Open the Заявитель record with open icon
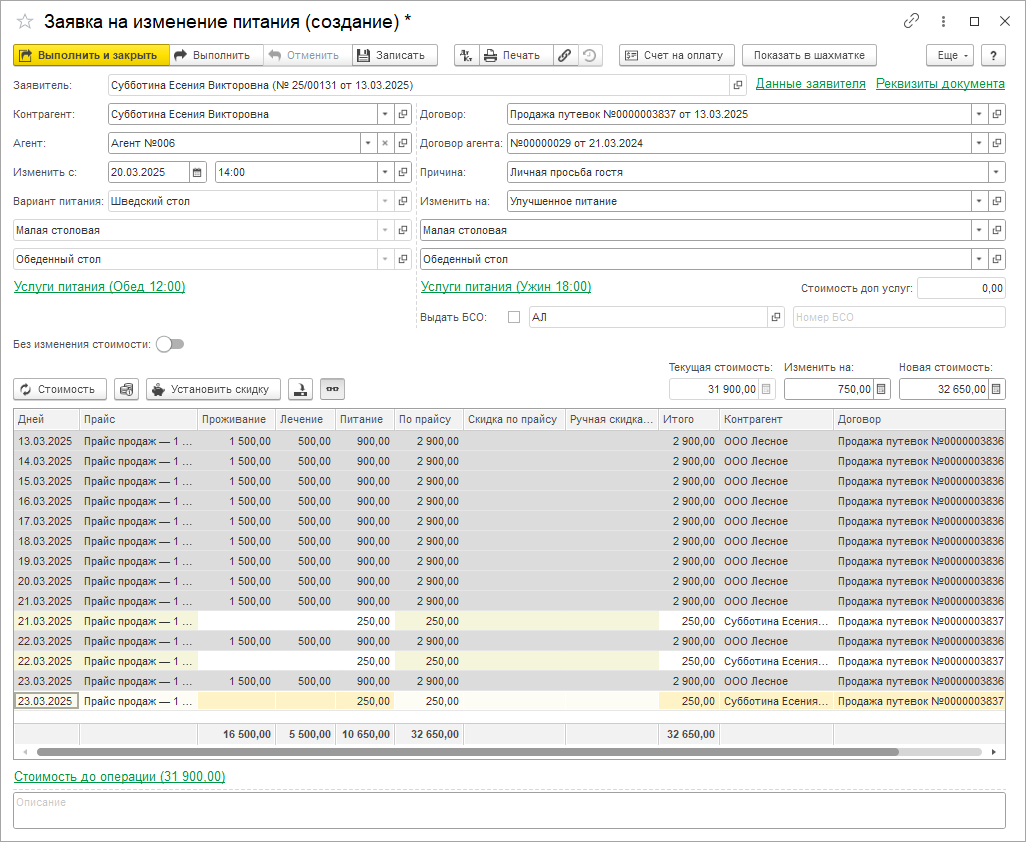This screenshot has width=1026, height=842. click(x=738, y=85)
